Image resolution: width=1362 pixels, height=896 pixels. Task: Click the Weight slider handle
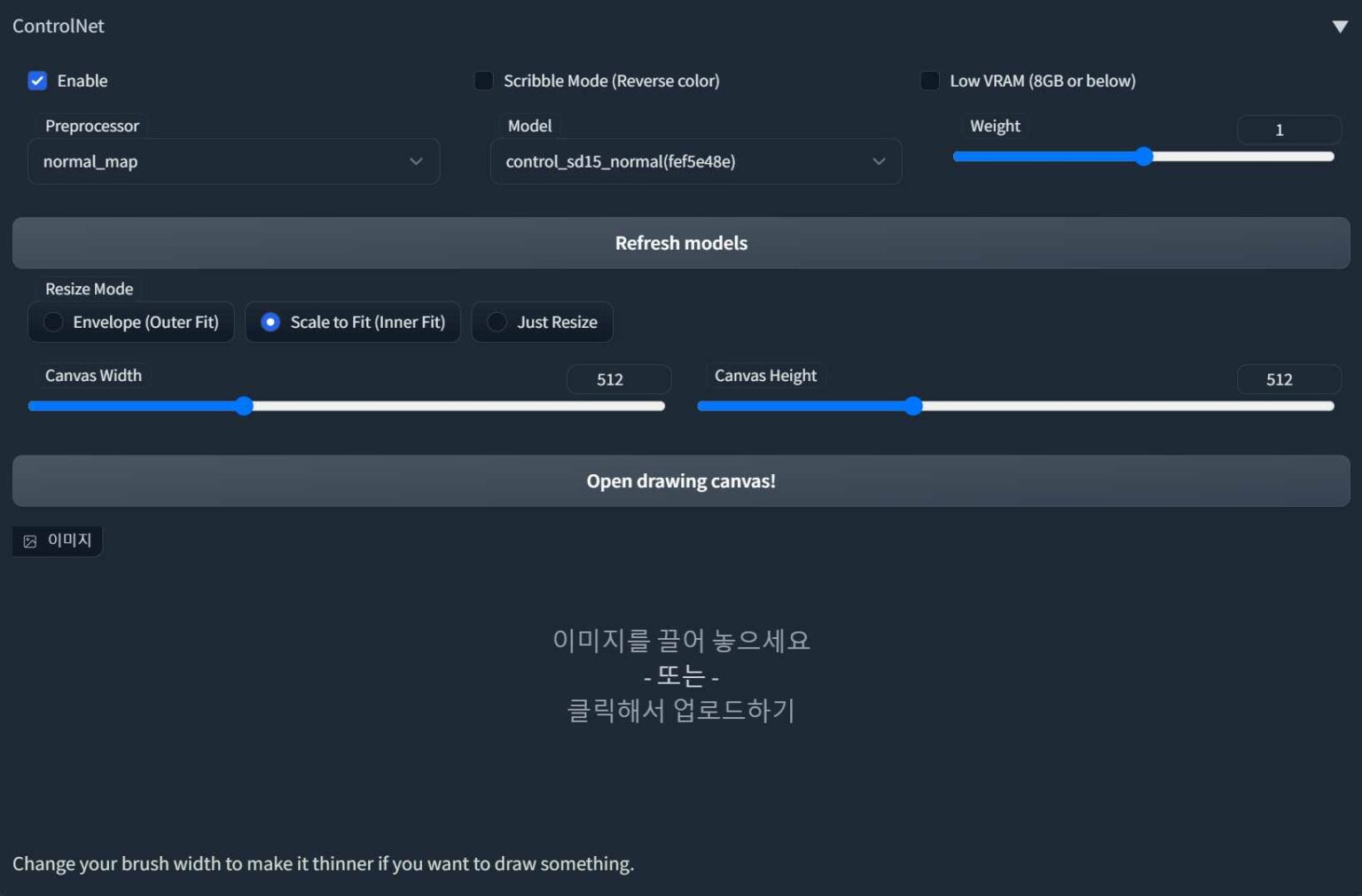click(x=1144, y=156)
